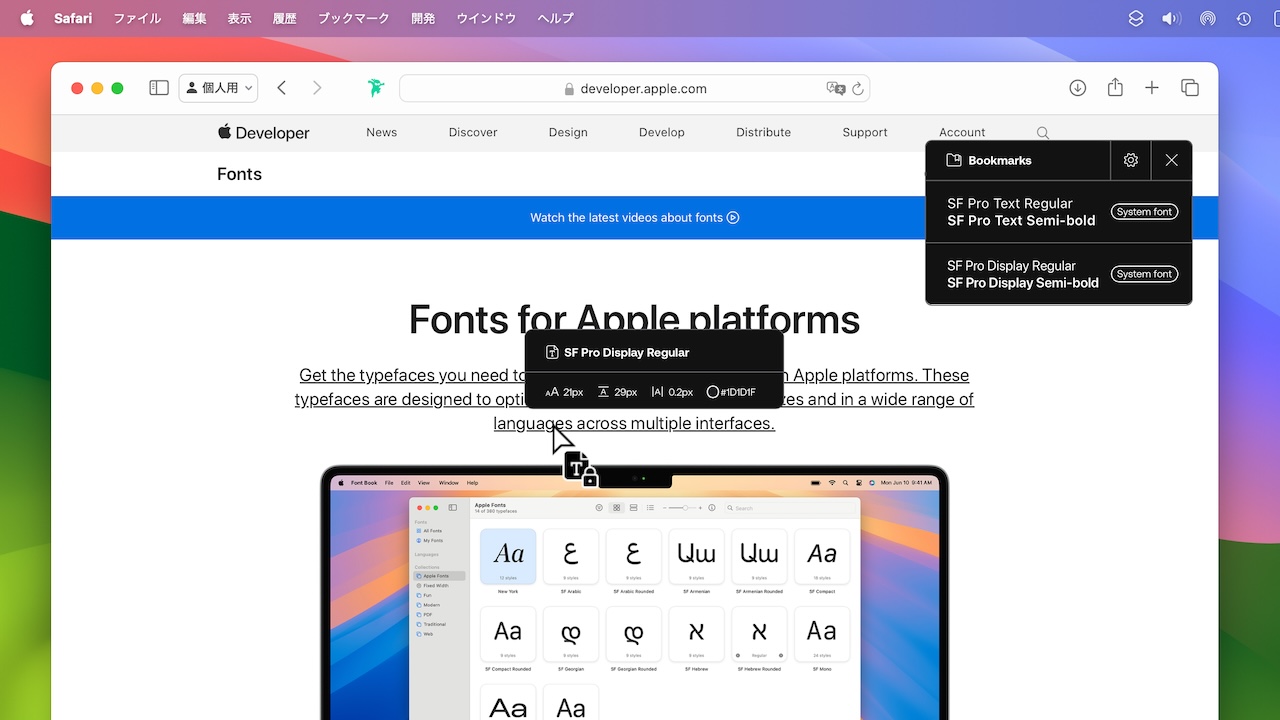Viewport: 1280px width, 720px height.
Task: Open the Apple menu
Action: click(27, 18)
